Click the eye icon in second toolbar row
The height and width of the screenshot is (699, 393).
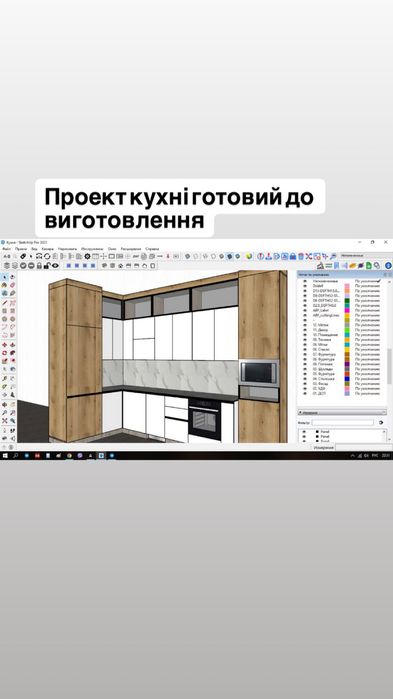click(55, 266)
